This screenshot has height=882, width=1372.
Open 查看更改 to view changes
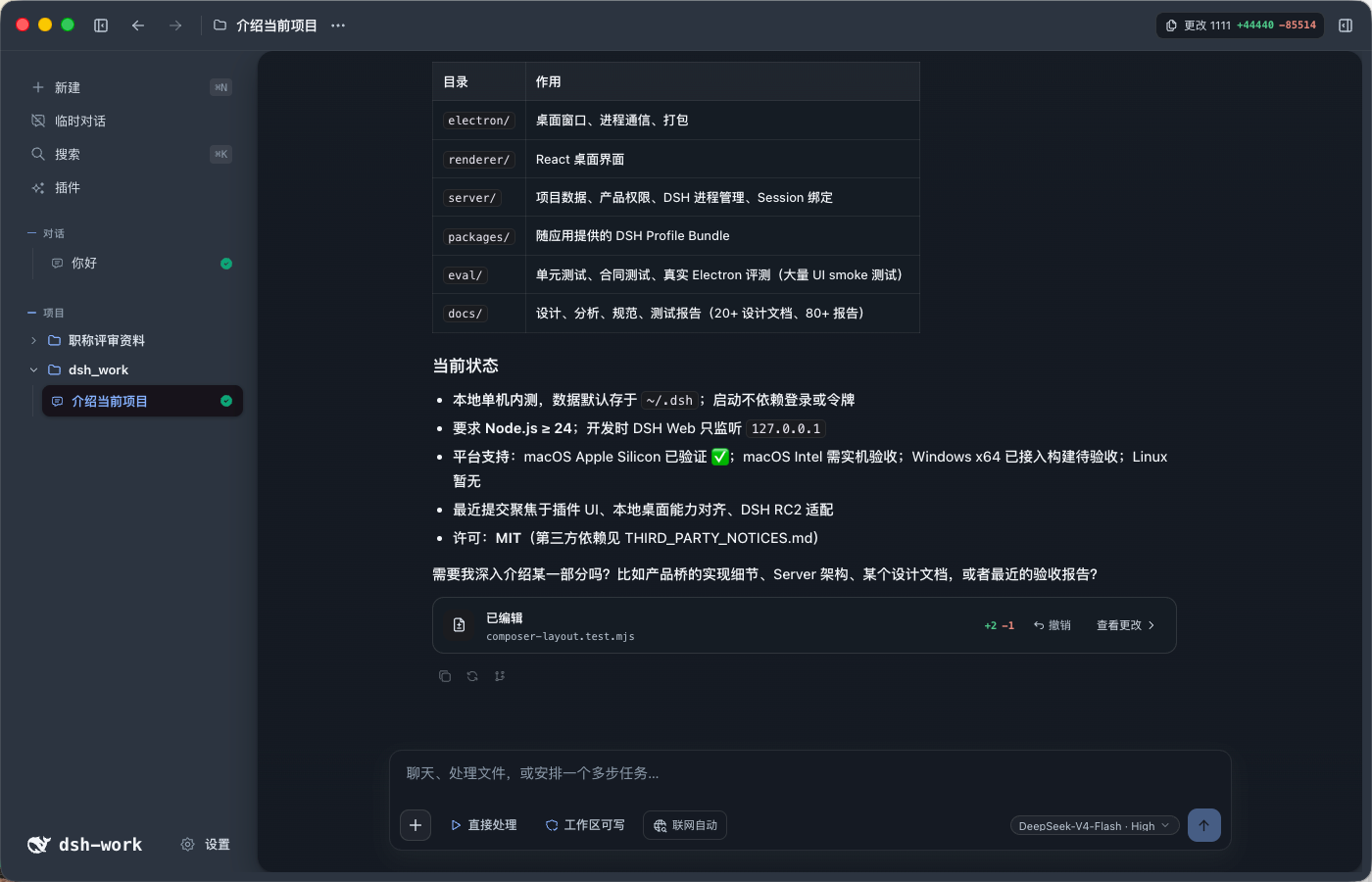pyautogui.click(x=1125, y=625)
